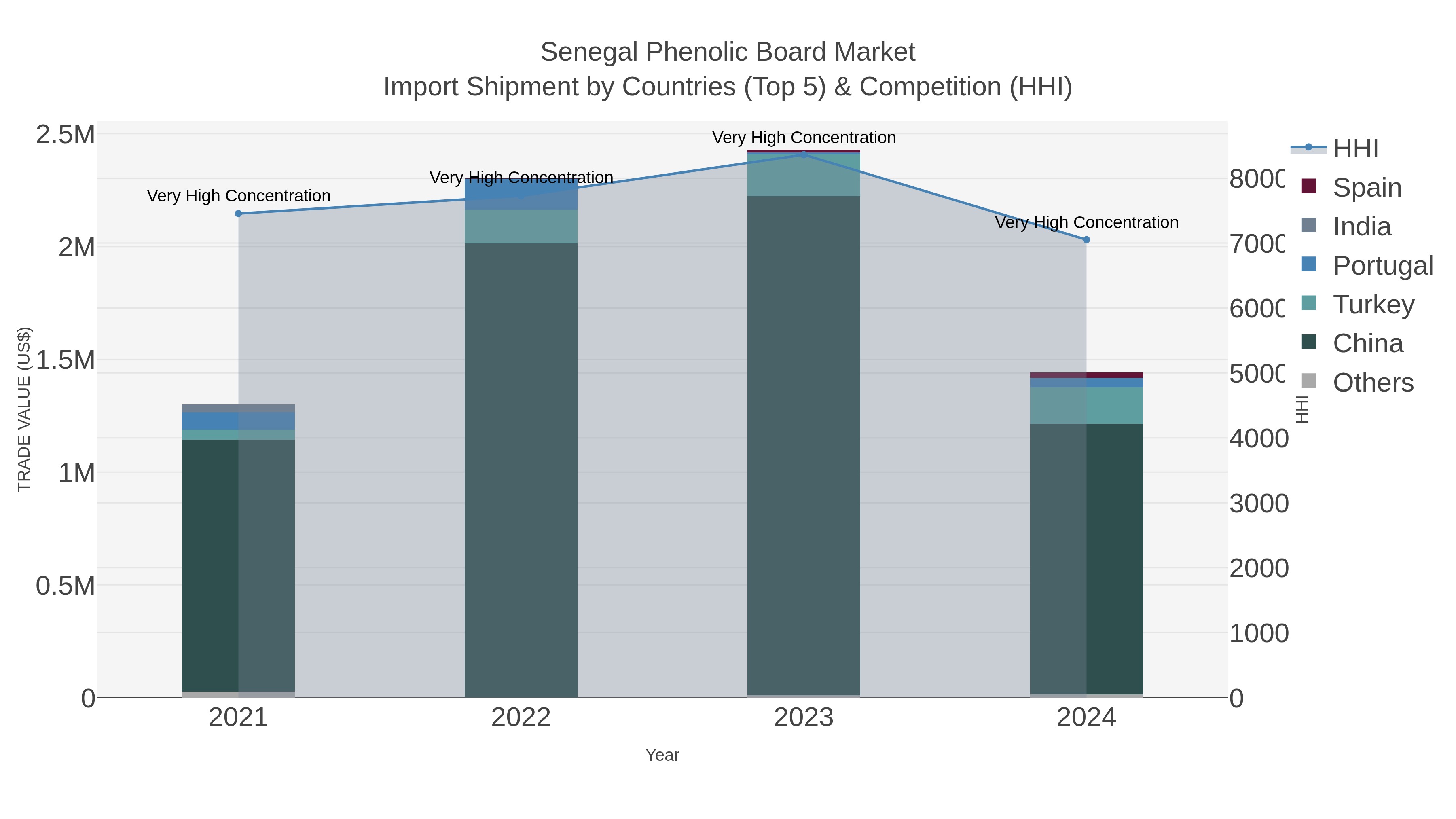The height and width of the screenshot is (819, 1456).
Task: Toggle Portugal series in legend
Action: click(x=1367, y=266)
